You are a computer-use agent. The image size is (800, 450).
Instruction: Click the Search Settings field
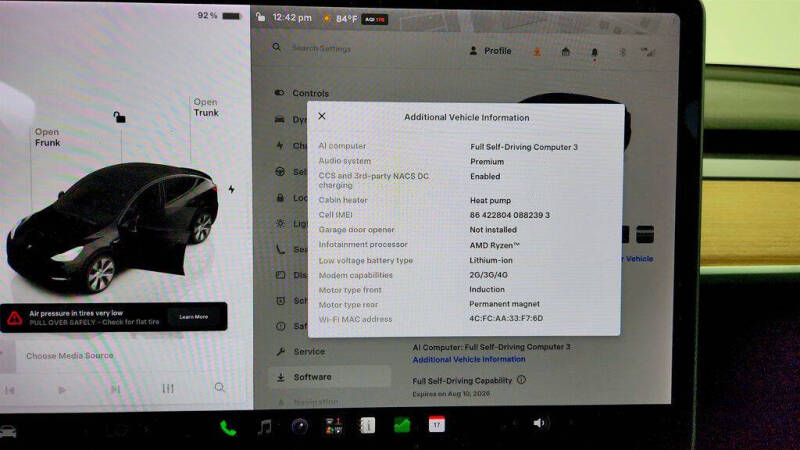[x=321, y=48]
